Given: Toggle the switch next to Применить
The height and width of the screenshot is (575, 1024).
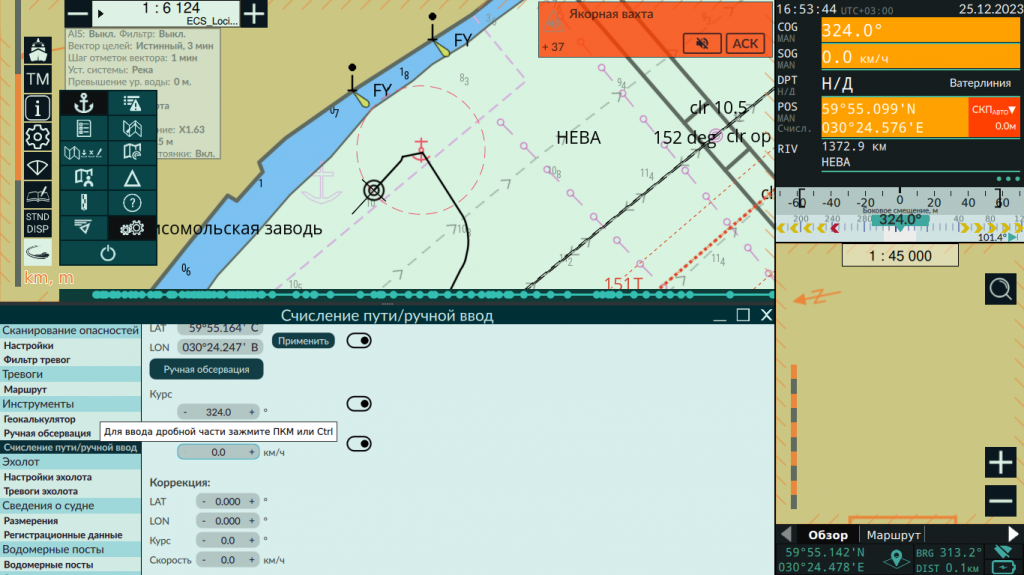Looking at the screenshot, I should (x=359, y=340).
